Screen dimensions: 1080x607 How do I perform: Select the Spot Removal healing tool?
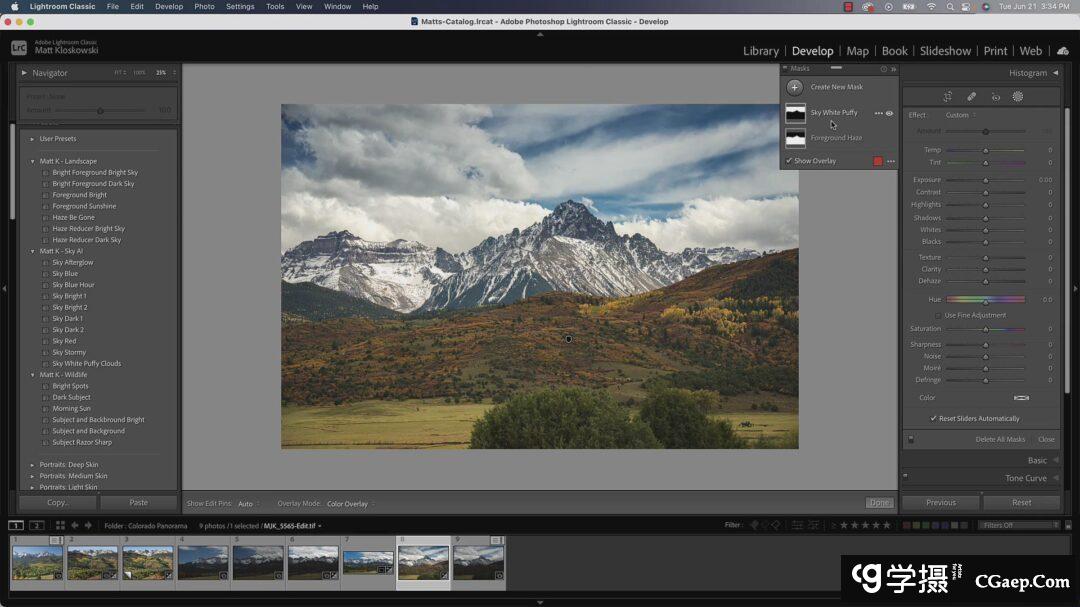971,97
